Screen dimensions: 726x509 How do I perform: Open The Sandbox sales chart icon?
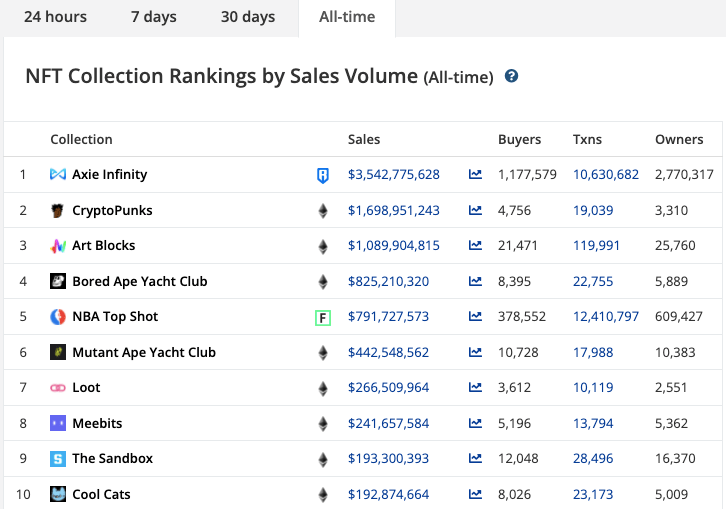coord(475,459)
